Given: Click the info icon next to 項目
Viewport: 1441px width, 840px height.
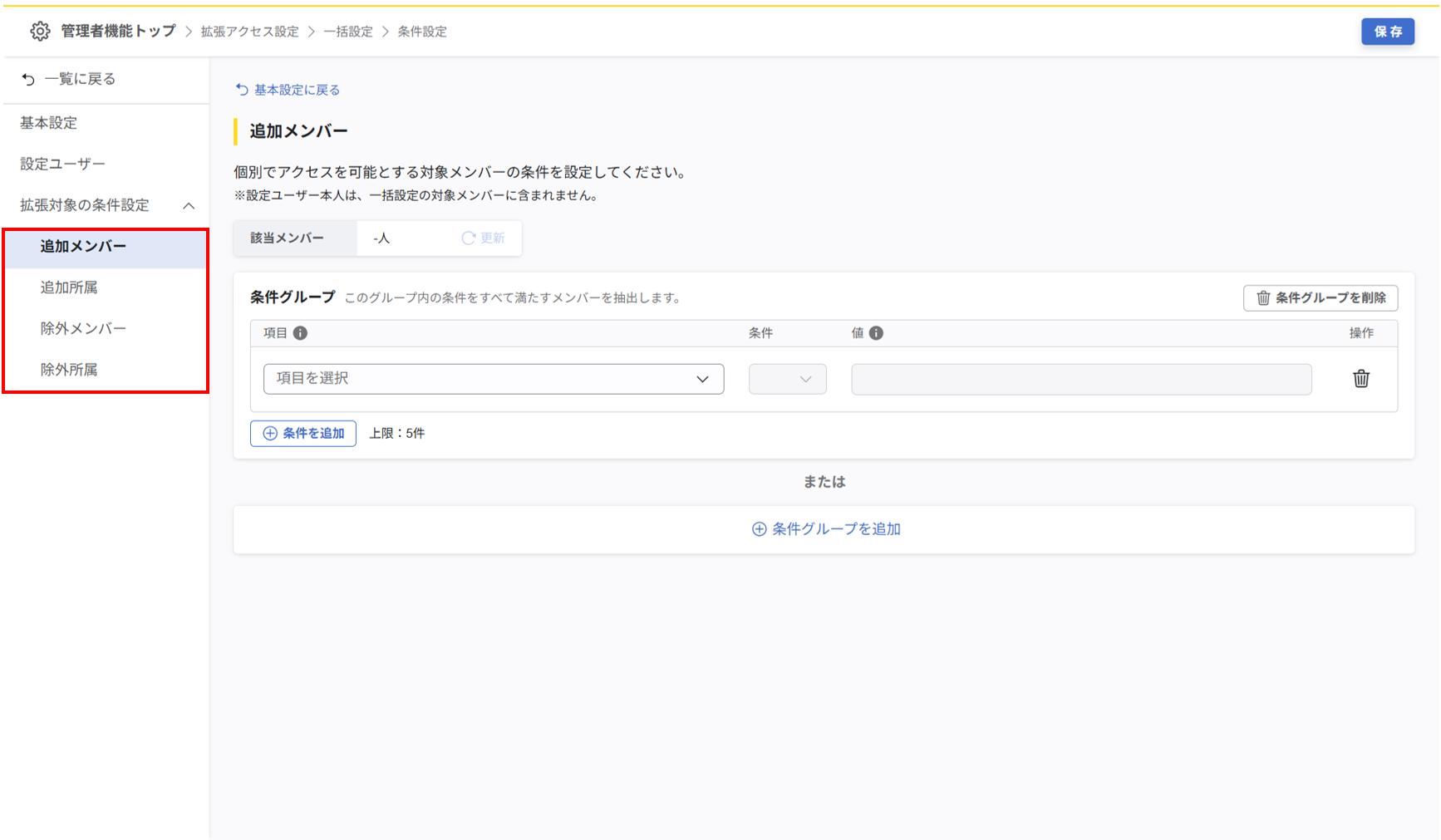Looking at the screenshot, I should (300, 333).
